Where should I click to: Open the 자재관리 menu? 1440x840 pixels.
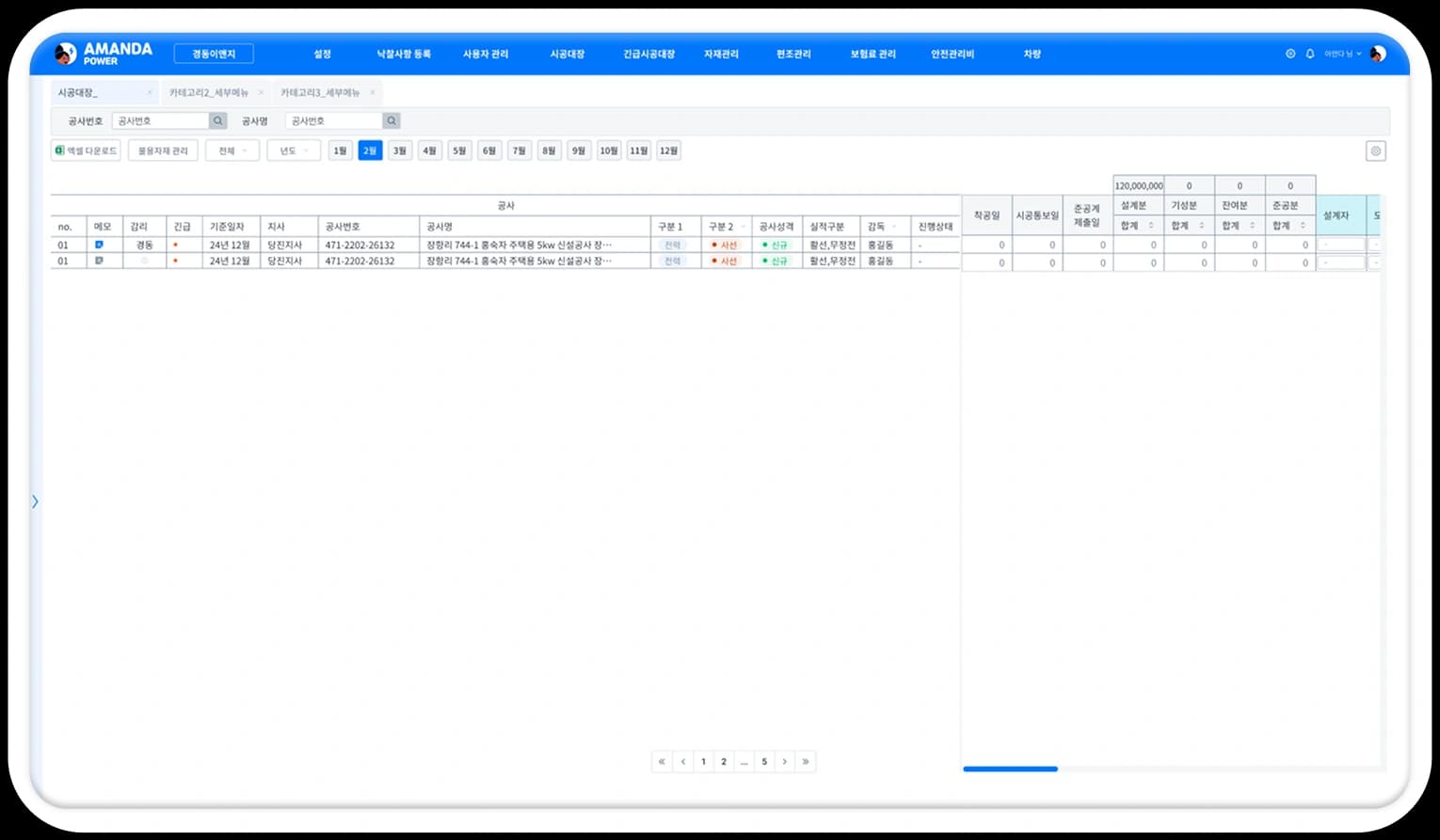click(721, 55)
